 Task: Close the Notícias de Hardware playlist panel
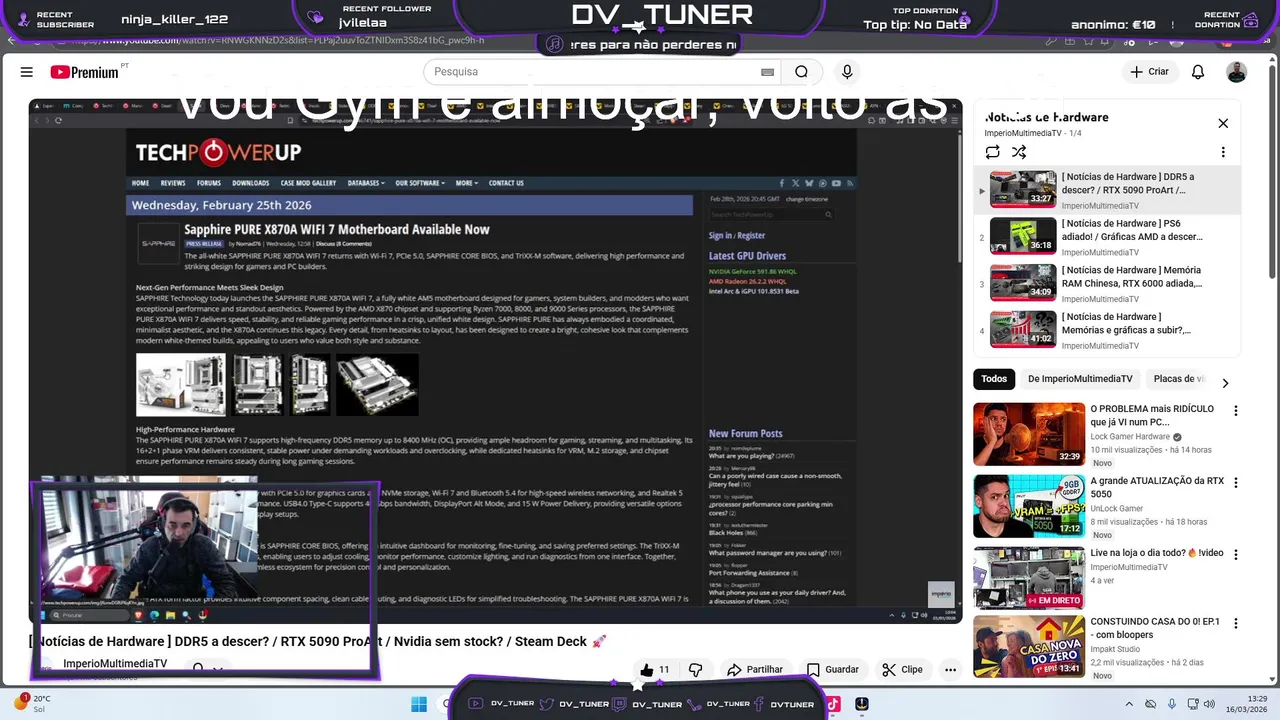tap(1223, 123)
